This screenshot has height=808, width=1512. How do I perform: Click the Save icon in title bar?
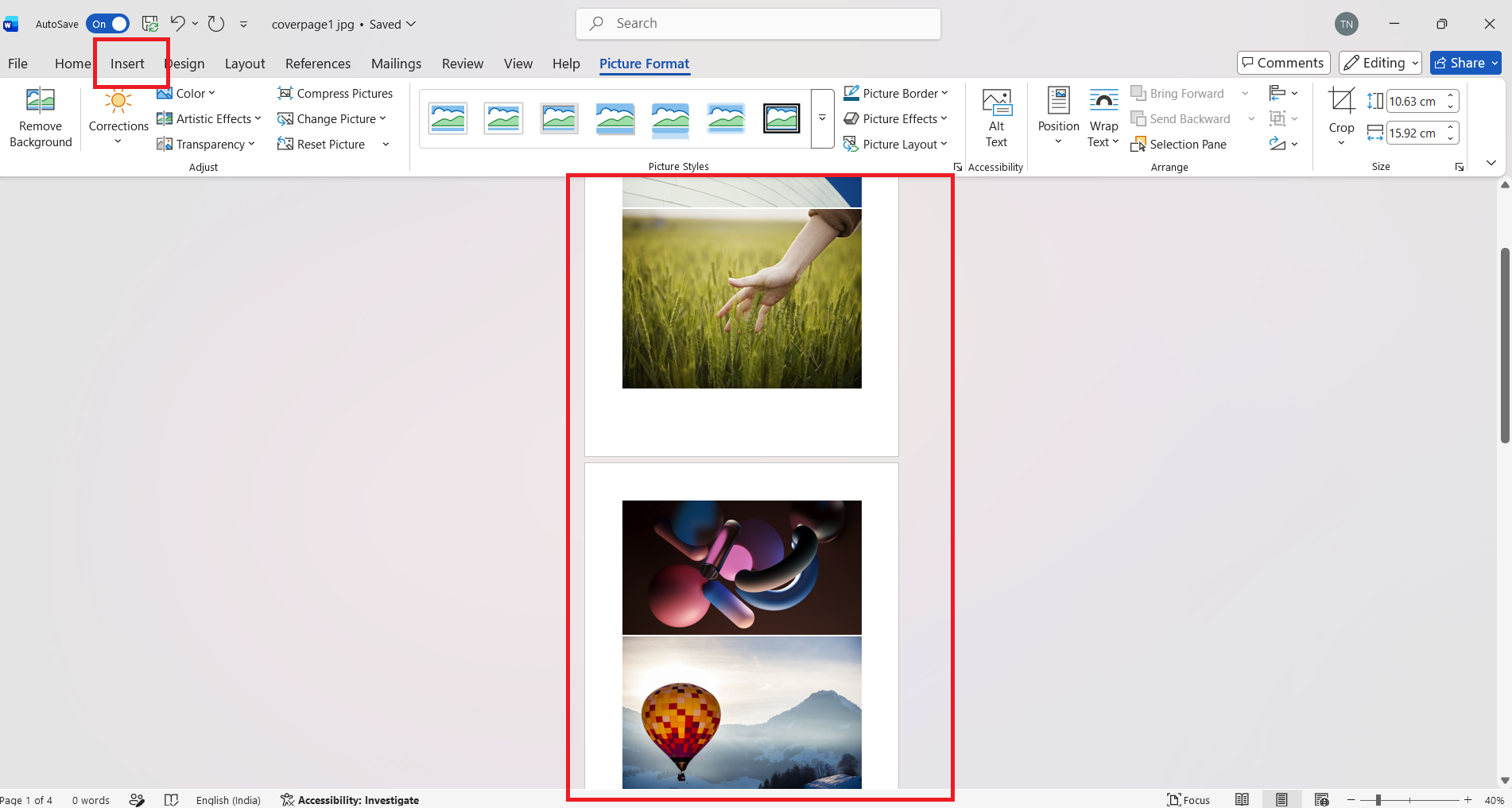coord(149,24)
